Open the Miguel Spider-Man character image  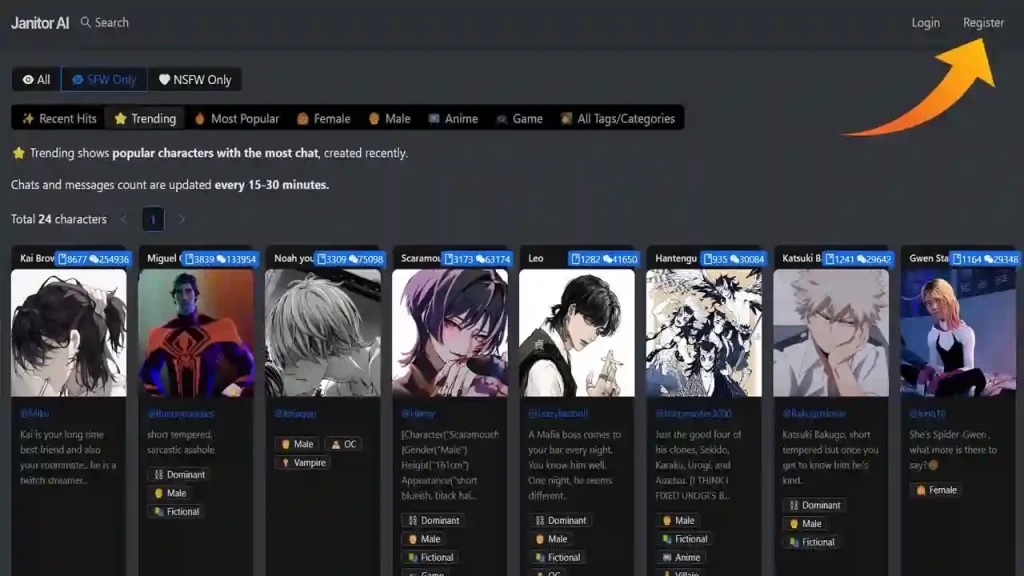[x=196, y=333]
